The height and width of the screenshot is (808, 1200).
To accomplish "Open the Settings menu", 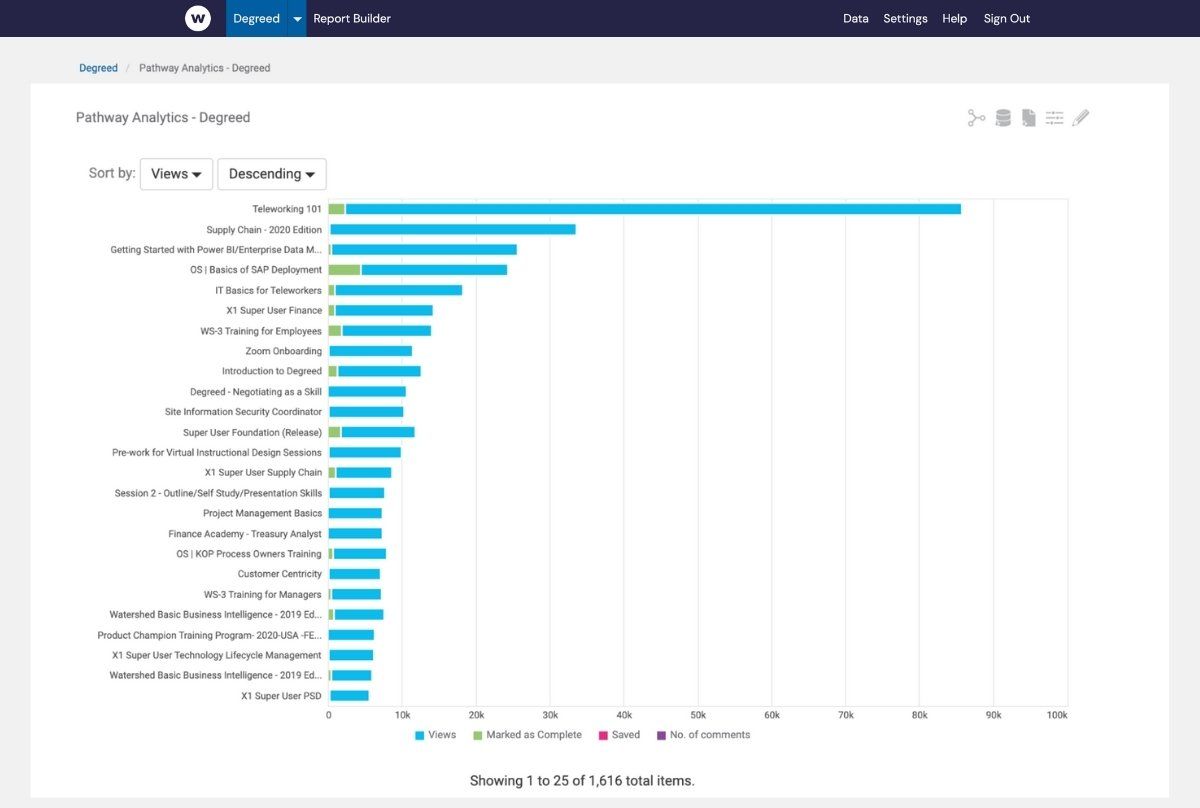I will [905, 18].
